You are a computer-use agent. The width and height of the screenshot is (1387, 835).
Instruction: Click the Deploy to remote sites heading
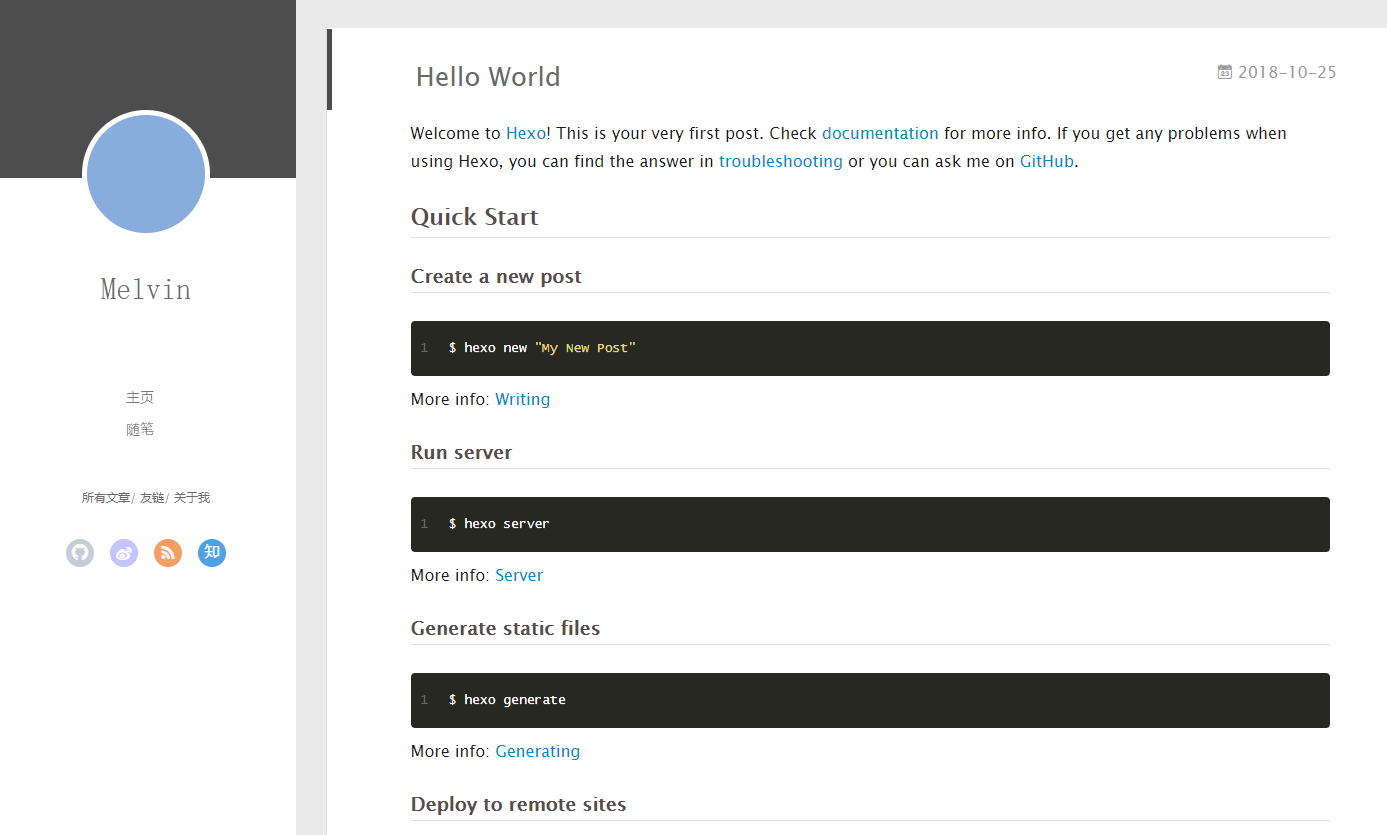point(519,804)
